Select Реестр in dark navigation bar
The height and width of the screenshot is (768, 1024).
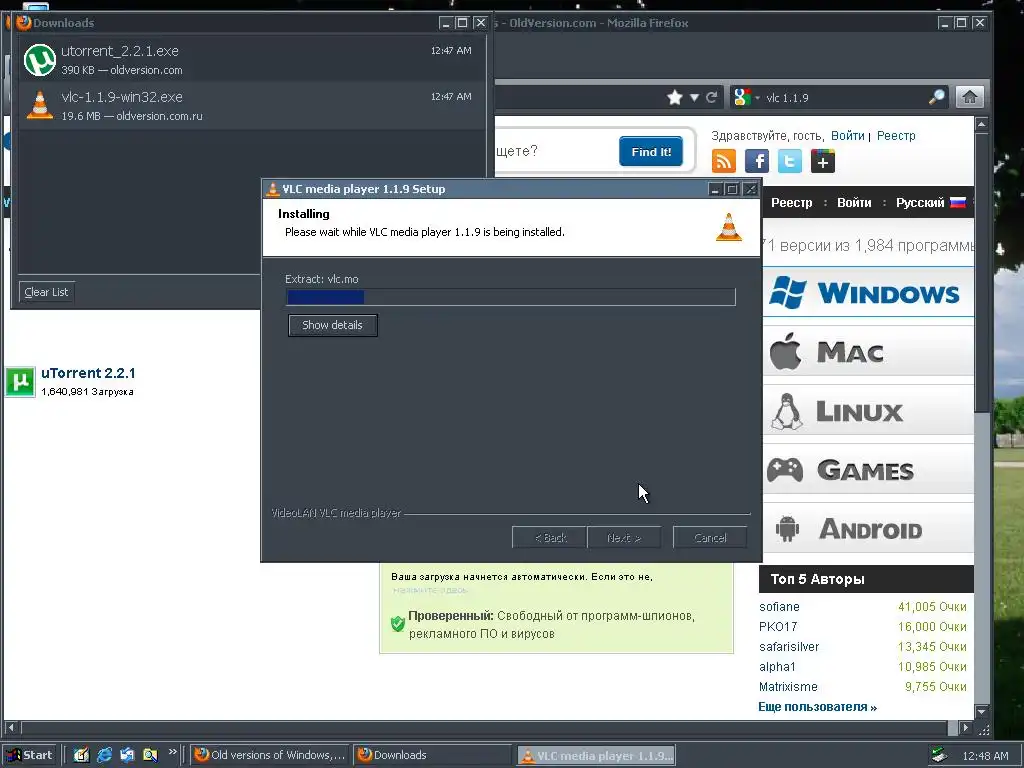point(792,202)
